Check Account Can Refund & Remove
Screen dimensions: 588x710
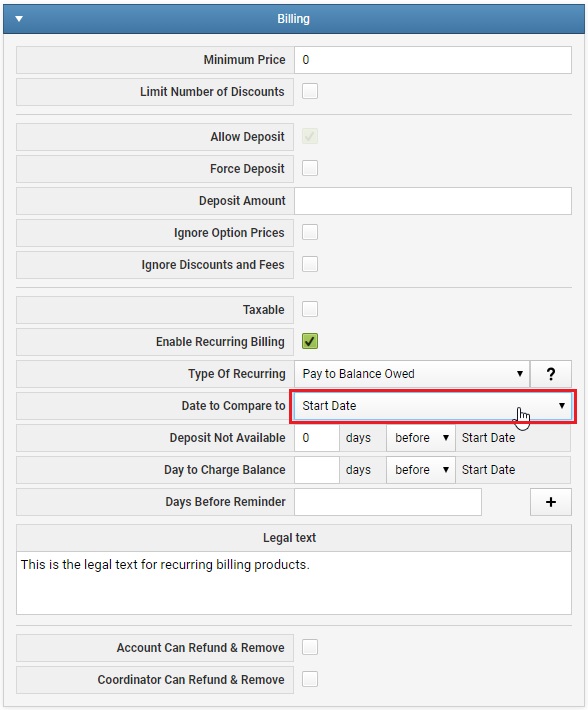310,647
